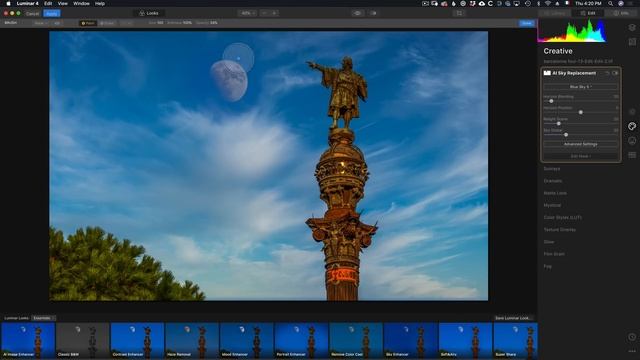The width and height of the screenshot is (640, 360).
Task: Open the Edit menu in the menu bar
Action: coord(48,3)
